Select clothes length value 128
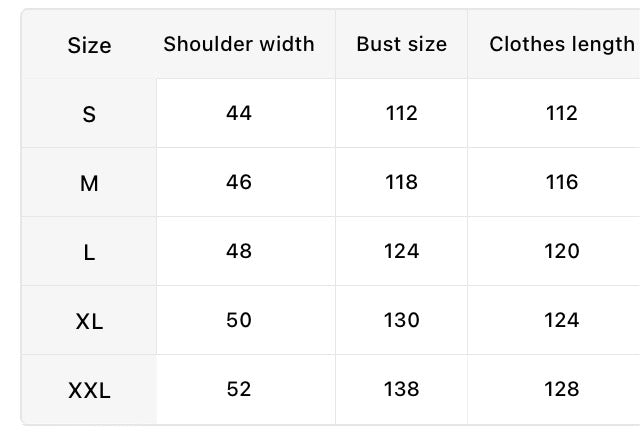This screenshot has width=640, height=434. (562, 389)
